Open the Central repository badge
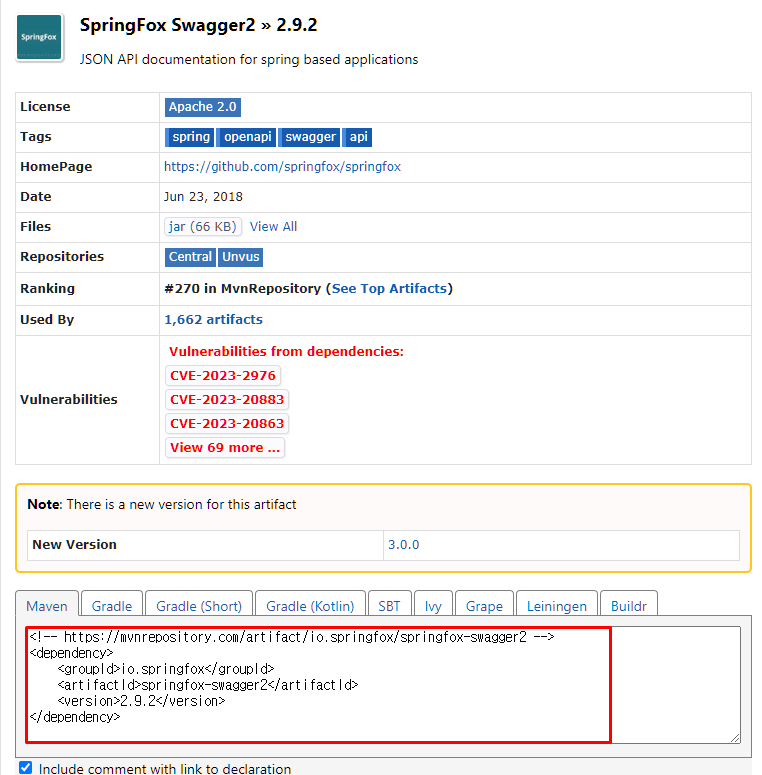The image size is (762, 775). 190,257
